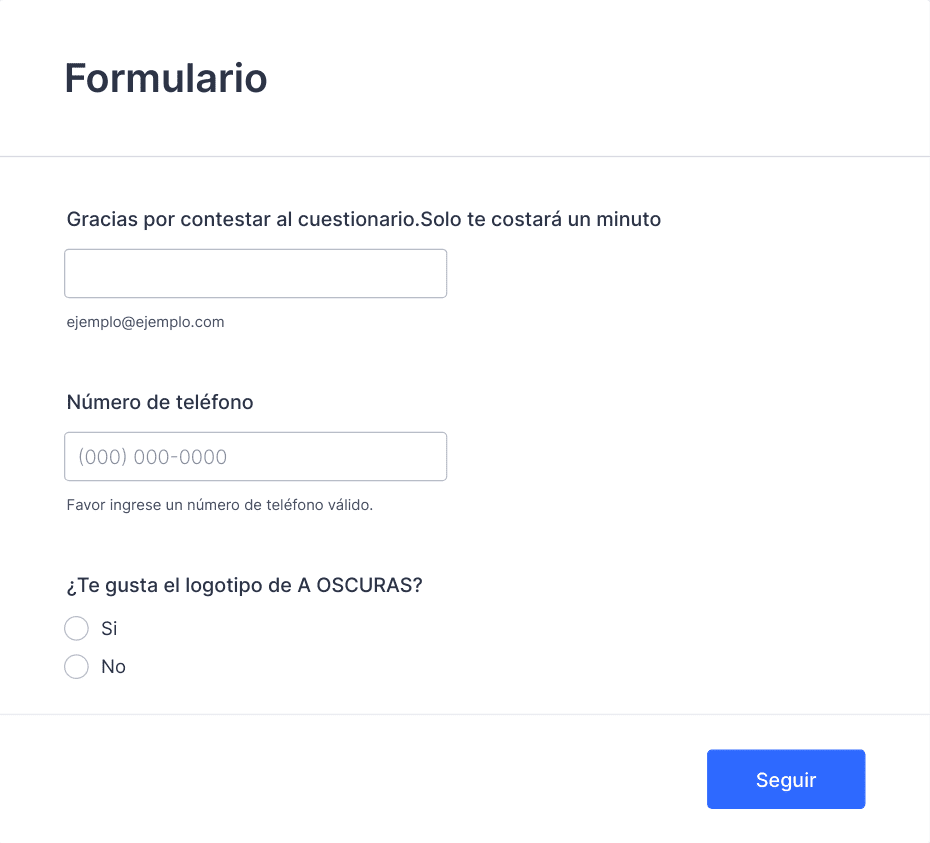
Task: Click "Favor ingrese un número de teléfono válido" hint
Action: (x=219, y=505)
